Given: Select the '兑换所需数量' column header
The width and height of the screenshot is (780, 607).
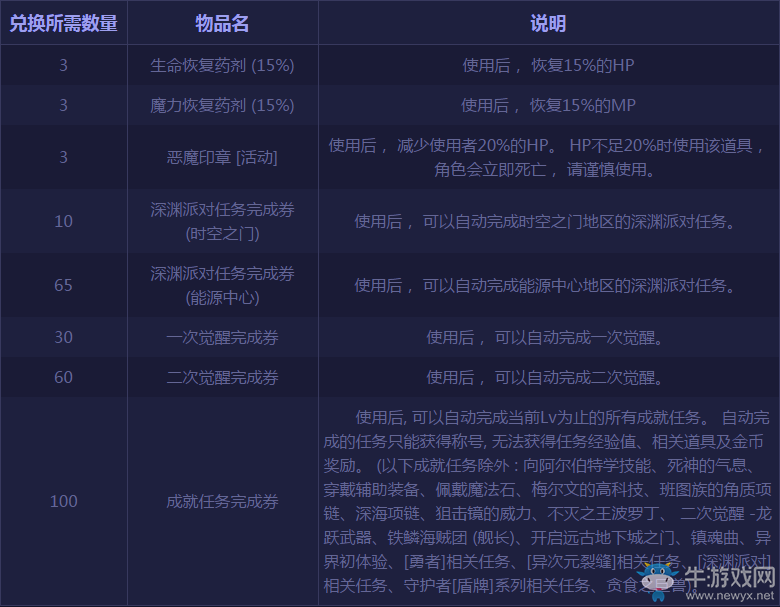Looking at the screenshot, I should point(64,23).
